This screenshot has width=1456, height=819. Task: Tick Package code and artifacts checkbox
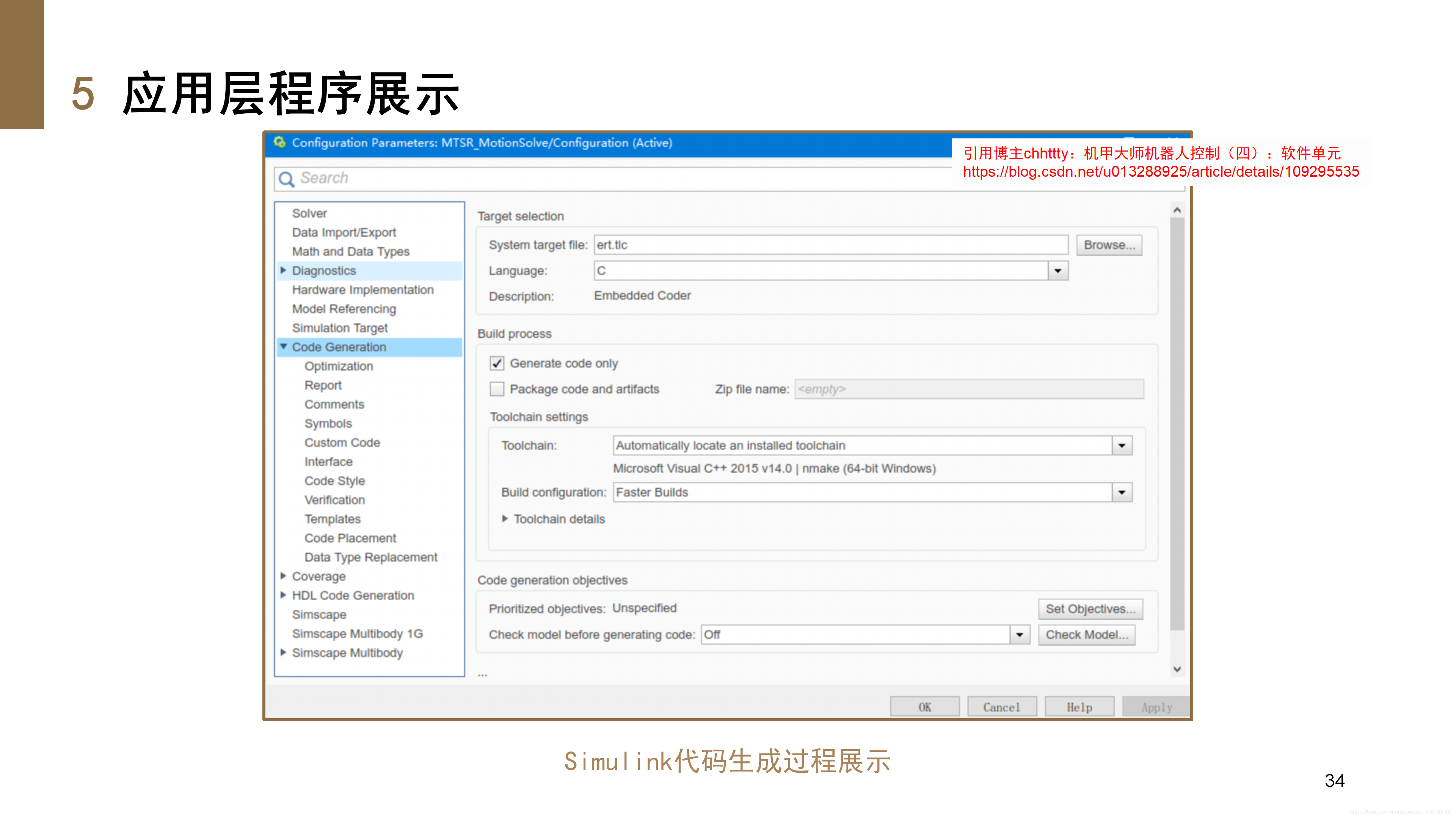tap(497, 389)
